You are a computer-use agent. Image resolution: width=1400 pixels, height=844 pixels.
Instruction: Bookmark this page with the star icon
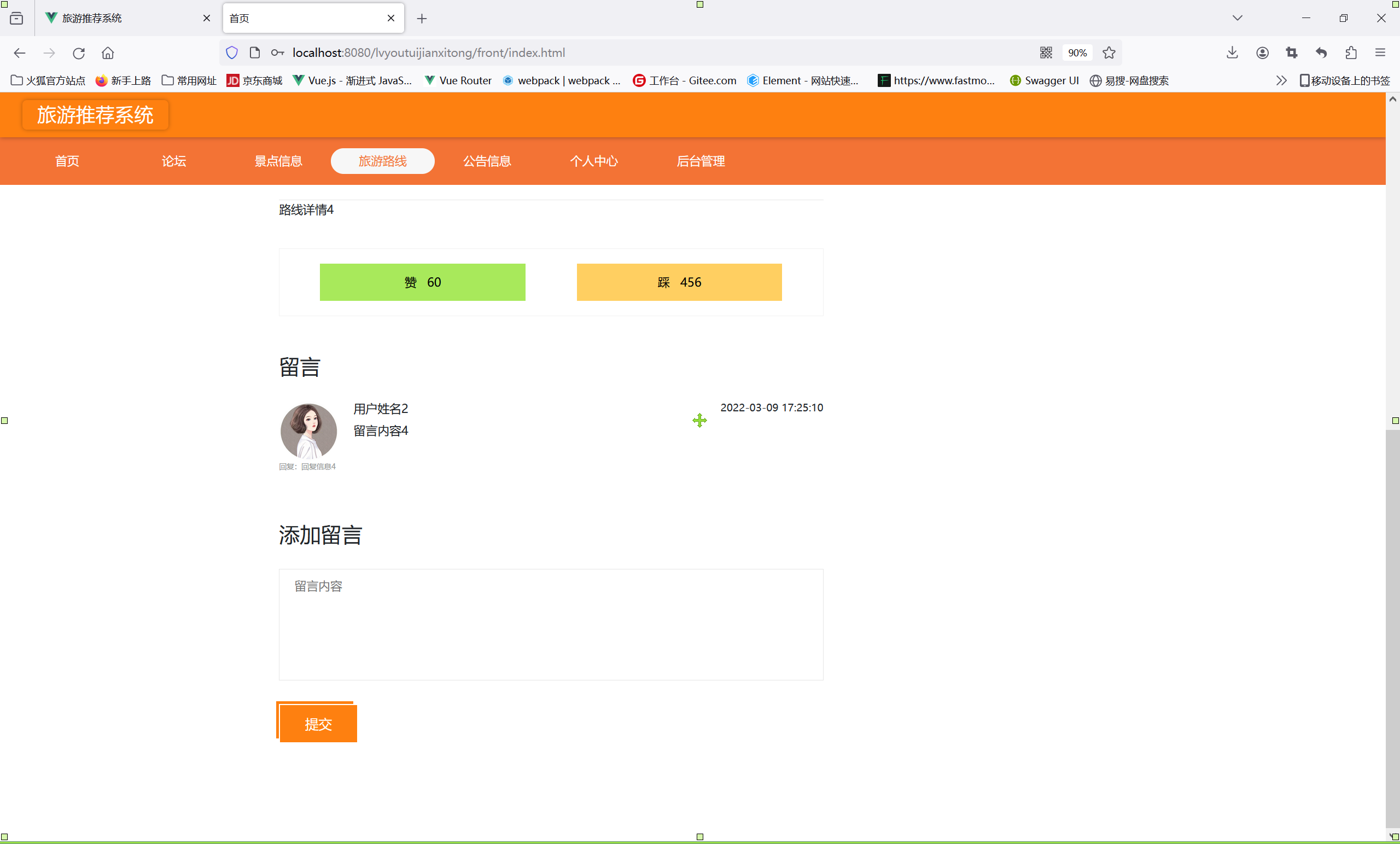coord(1109,53)
